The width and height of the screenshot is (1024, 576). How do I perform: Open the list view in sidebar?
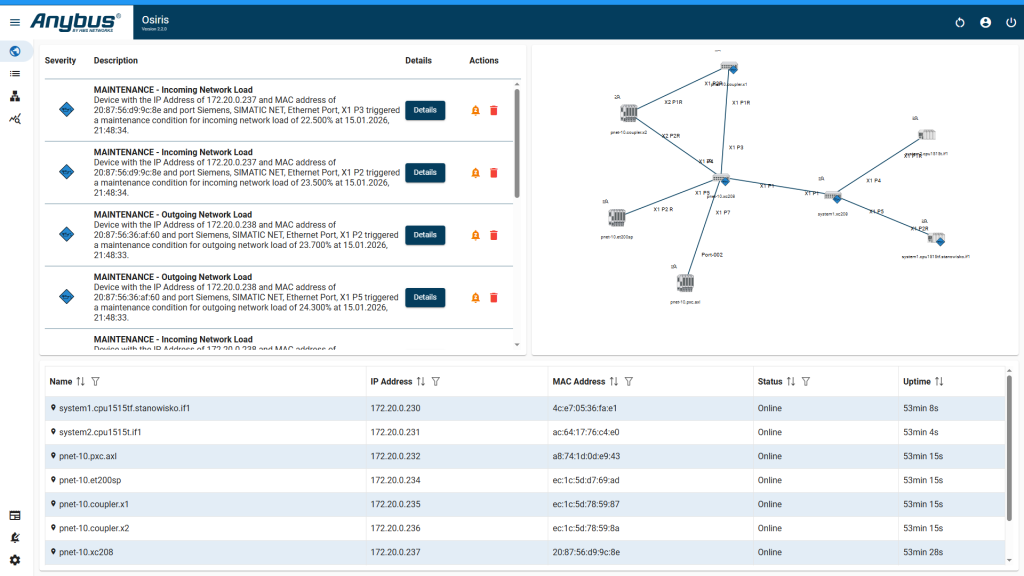point(14,74)
